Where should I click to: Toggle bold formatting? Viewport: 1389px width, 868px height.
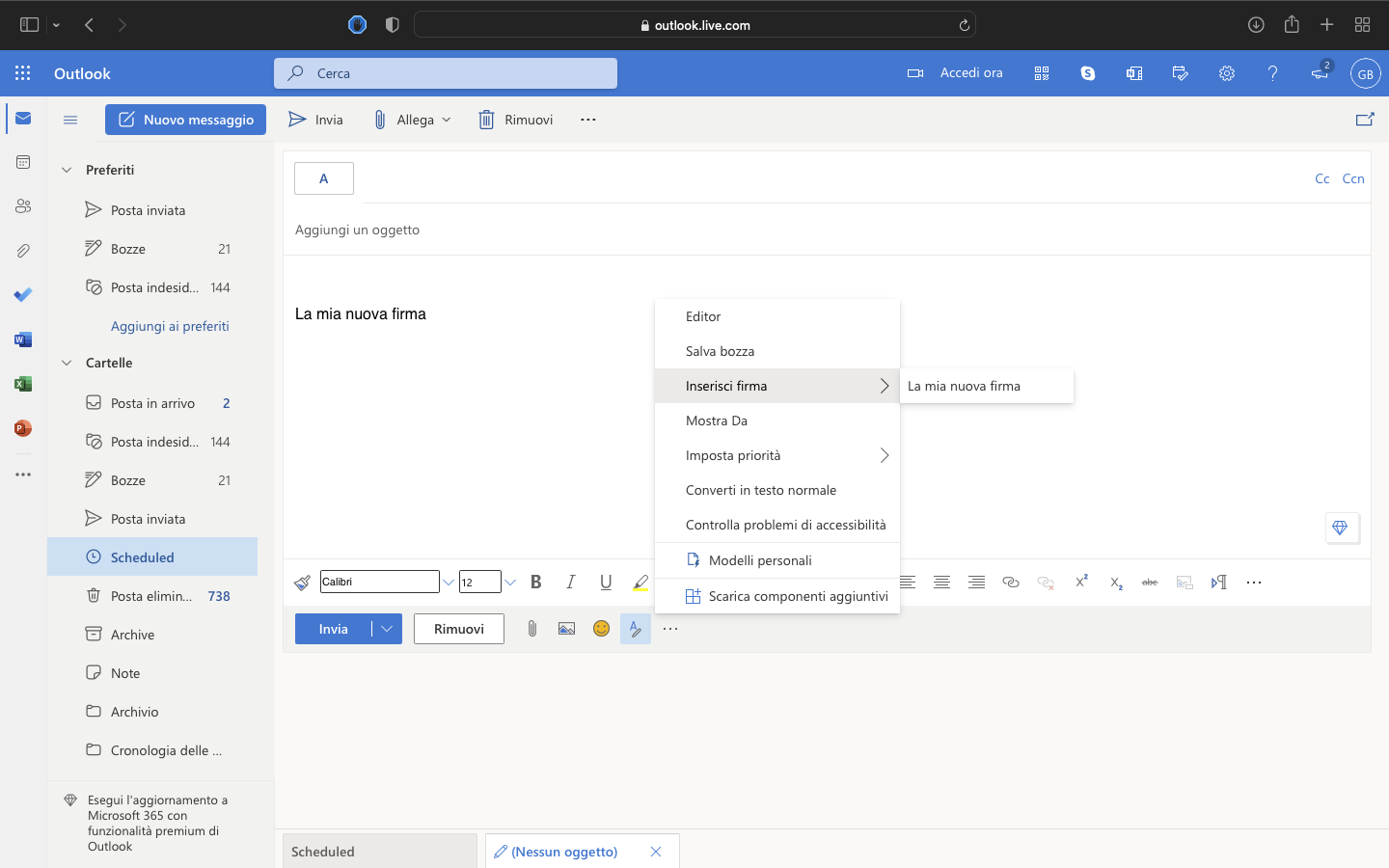pyautogui.click(x=536, y=583)
